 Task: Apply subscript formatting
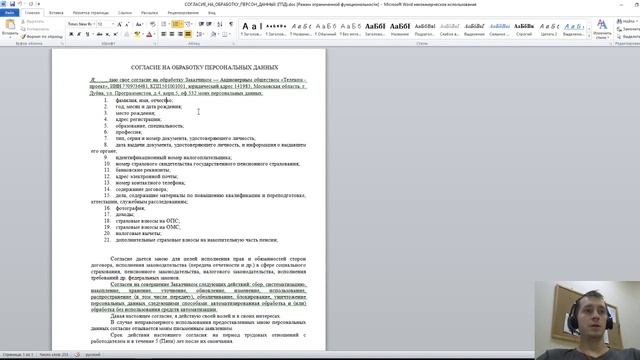(x=107, y=34)
